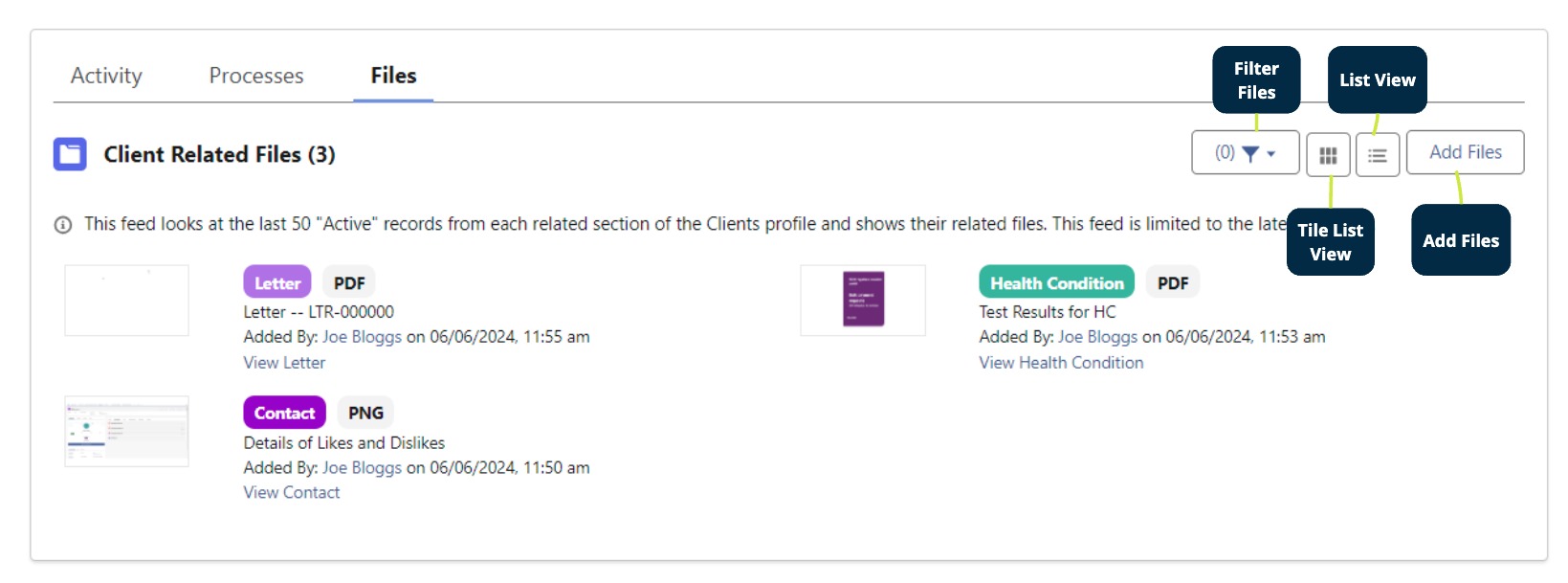Click the Add Files button
This screenshot has width=1568, height=583.
(1465, 153)
